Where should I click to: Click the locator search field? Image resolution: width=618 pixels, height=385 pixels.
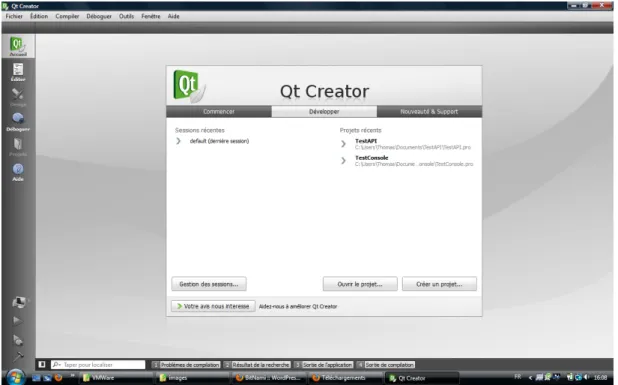tap(98, 365)
